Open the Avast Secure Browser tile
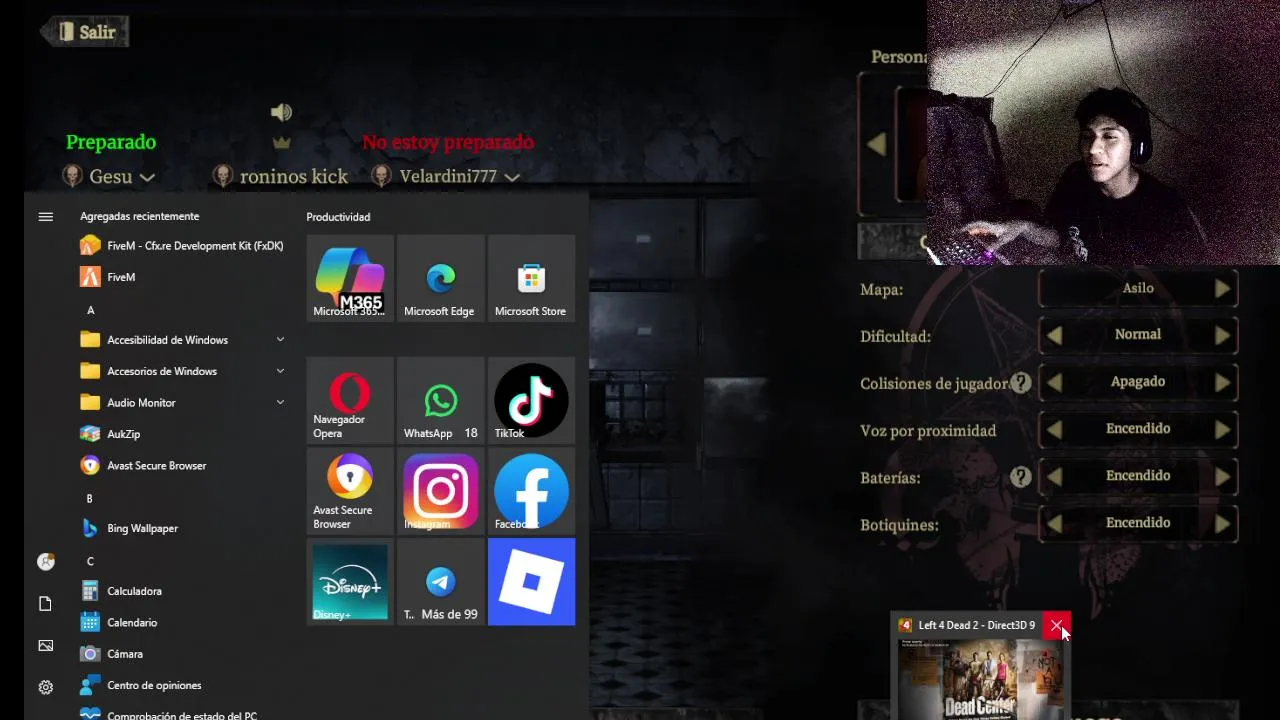 [350, 491]
